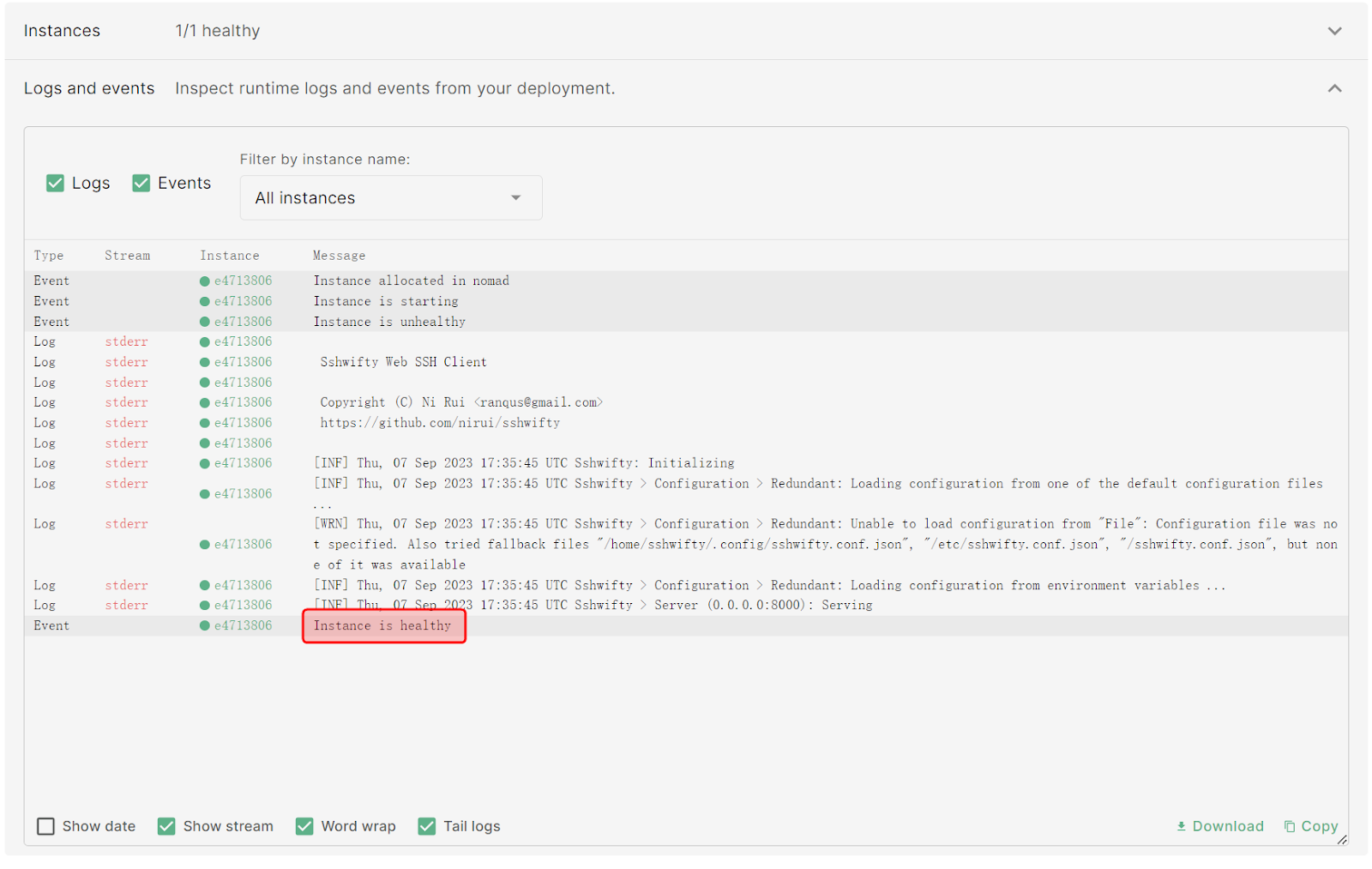Viewport: 1372px width, 869px height.
Task: Turn off the Word wrap checkbox
Action: coord(304,826)
